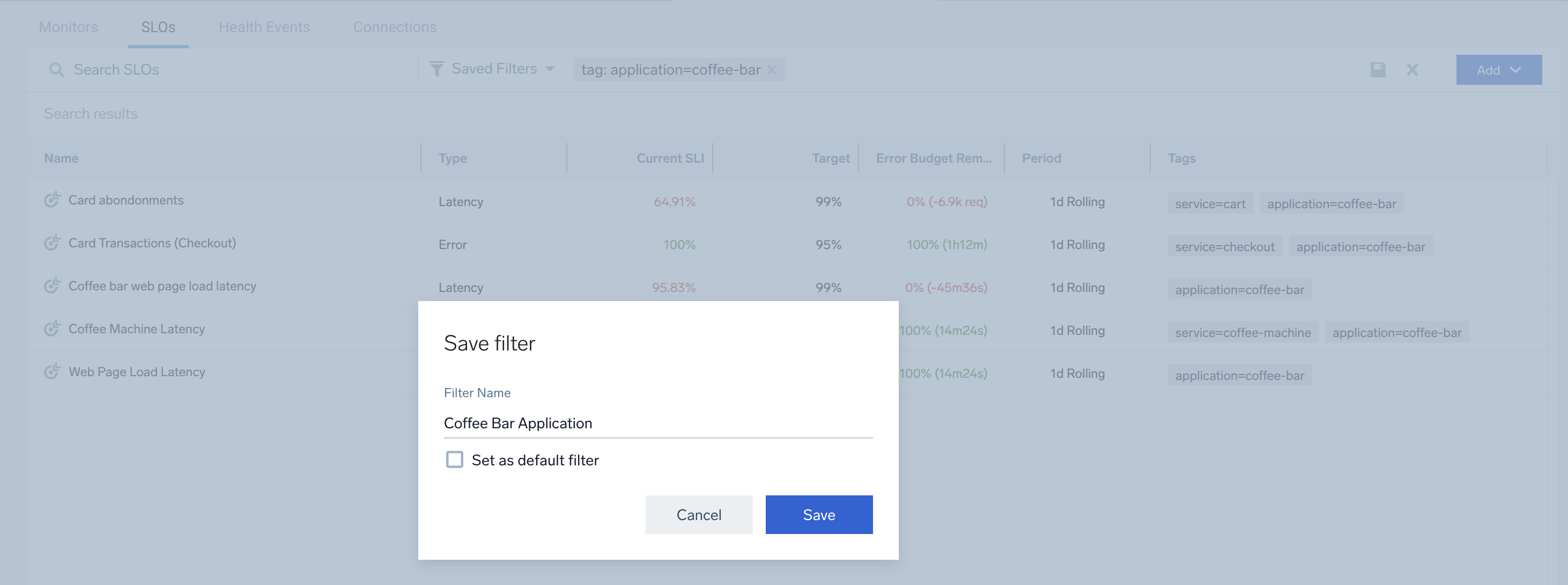Screen dimensions: 1568x585
Task: Click the save filter disk icon
Action: (1378, 70)
